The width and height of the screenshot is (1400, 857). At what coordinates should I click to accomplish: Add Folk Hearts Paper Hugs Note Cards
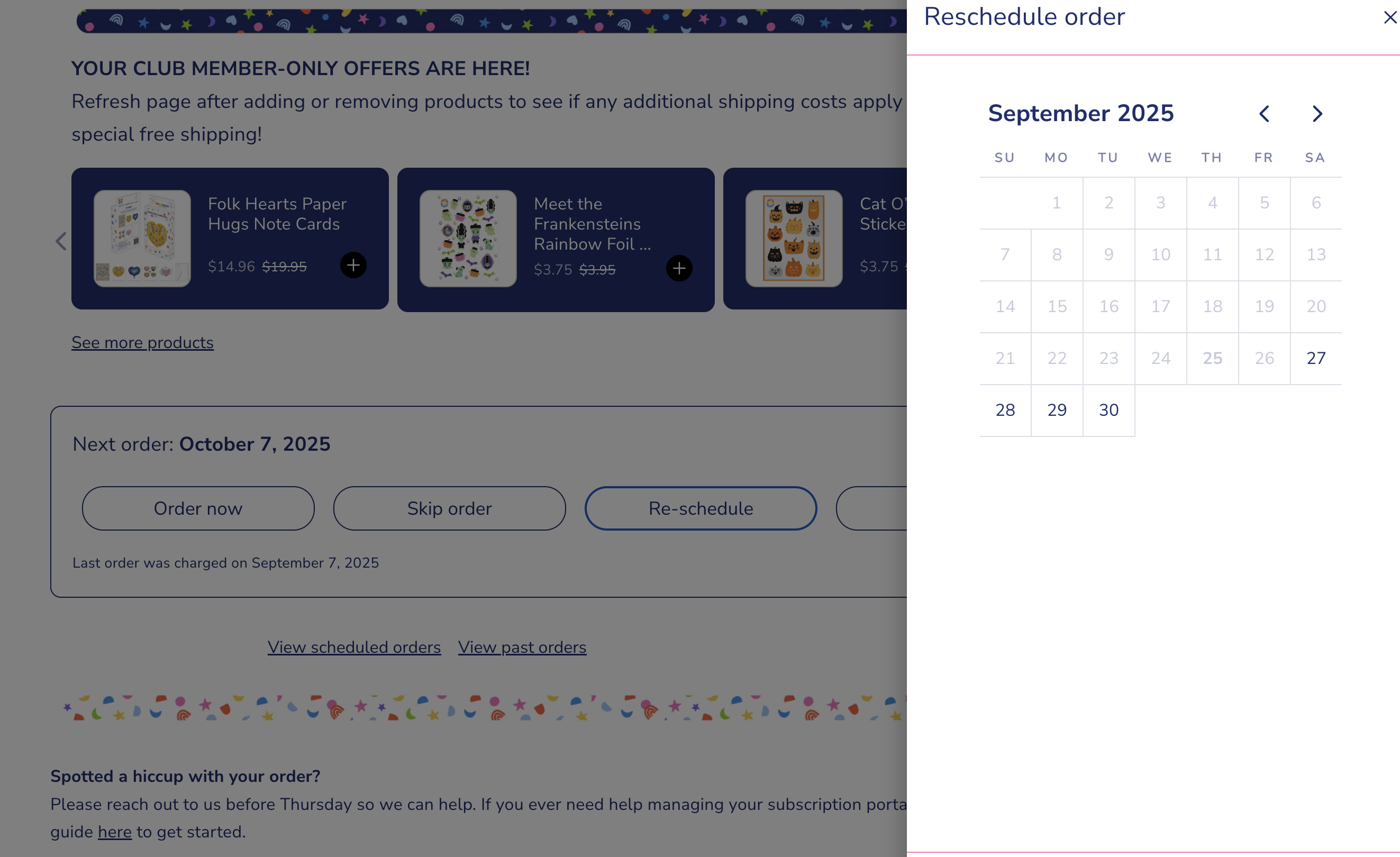click(353, 265)
